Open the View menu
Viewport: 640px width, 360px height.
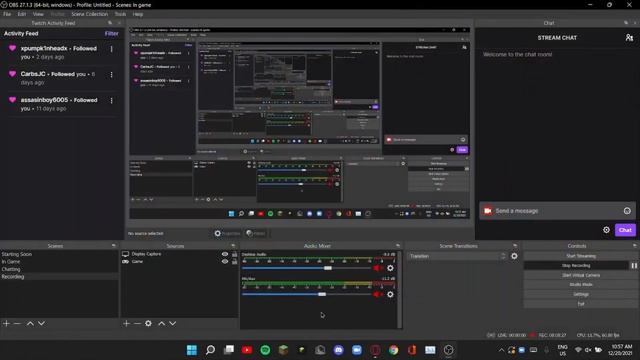coord(38,14)
